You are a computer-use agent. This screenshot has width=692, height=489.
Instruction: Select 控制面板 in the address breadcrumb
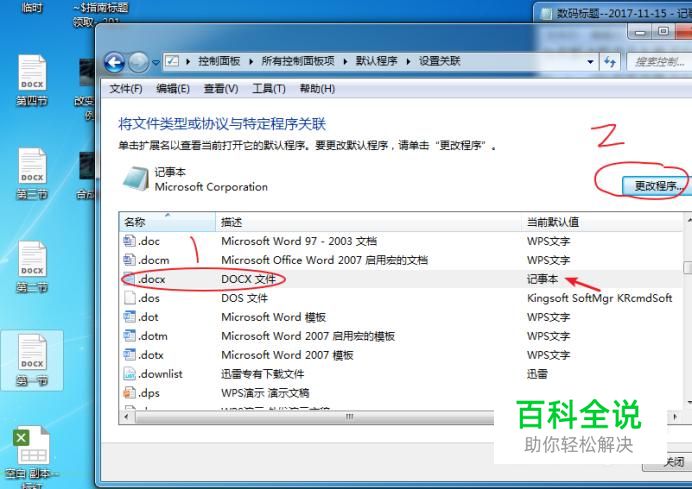pos(219,61)
